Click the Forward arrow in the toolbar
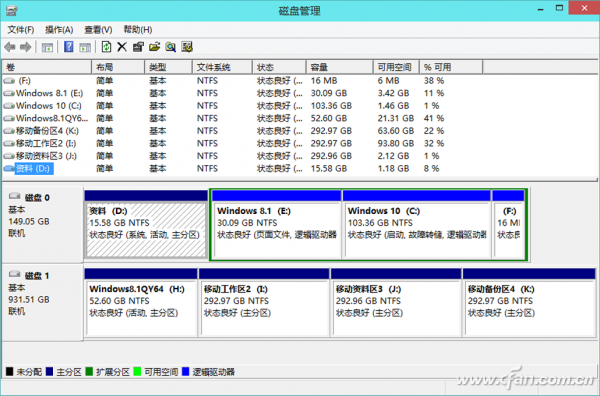 coord(26,47)
